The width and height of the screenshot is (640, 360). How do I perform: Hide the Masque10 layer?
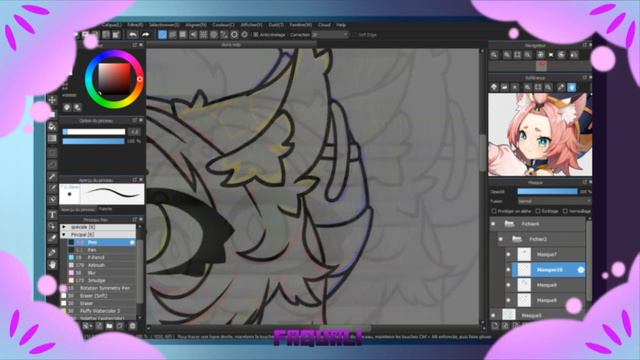pos(508,270)
